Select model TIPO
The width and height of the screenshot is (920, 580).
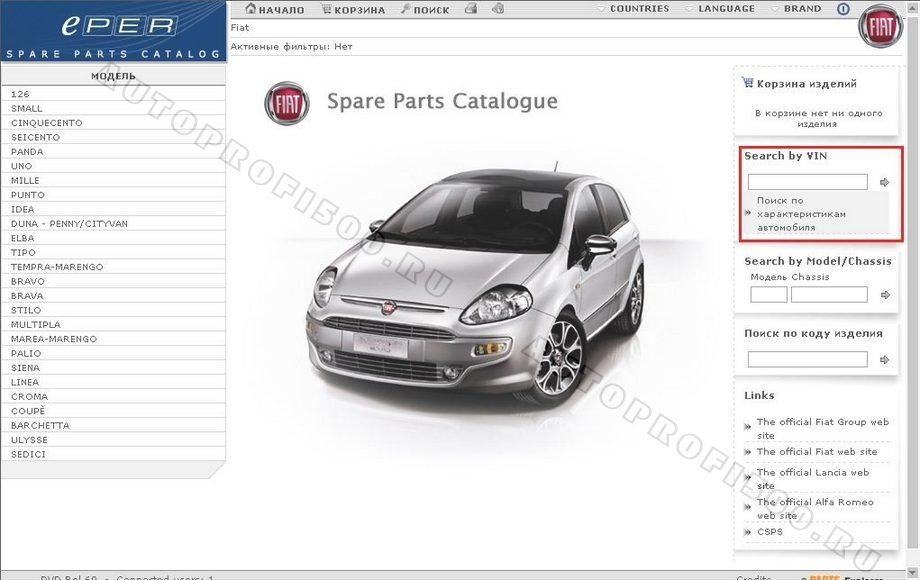click(x=113, y=252)
